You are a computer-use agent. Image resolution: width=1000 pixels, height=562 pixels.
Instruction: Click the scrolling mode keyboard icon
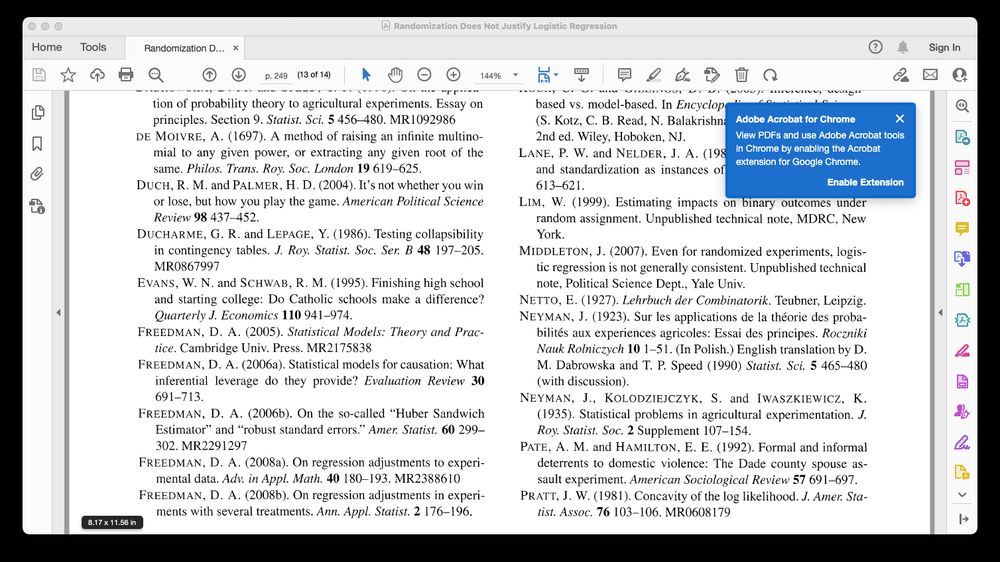tap(582, 75)
